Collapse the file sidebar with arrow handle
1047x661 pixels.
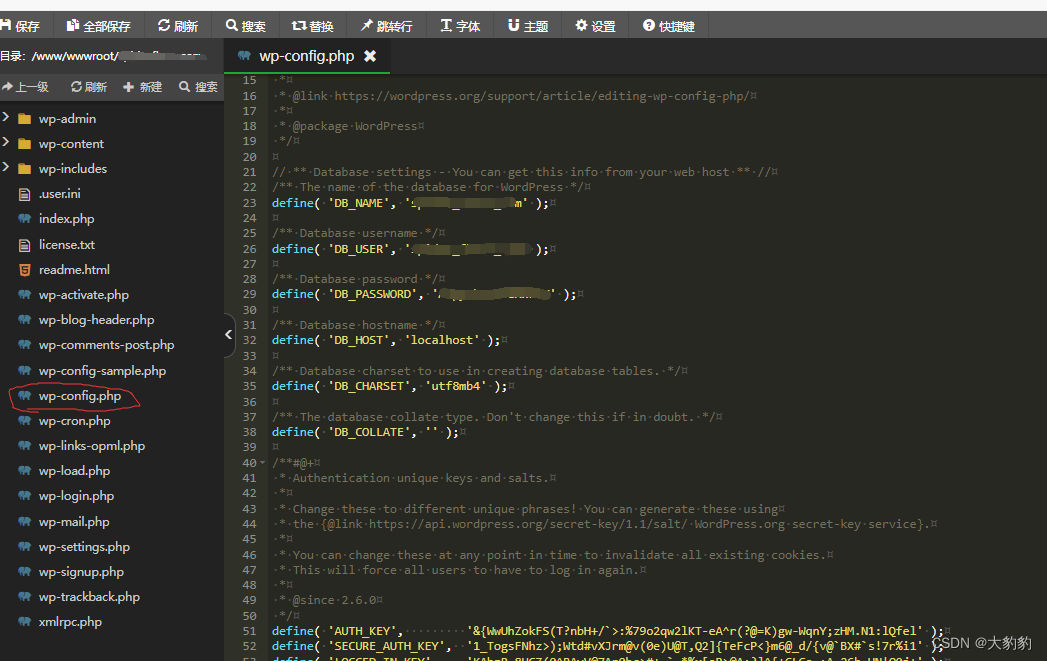[229, 336]
